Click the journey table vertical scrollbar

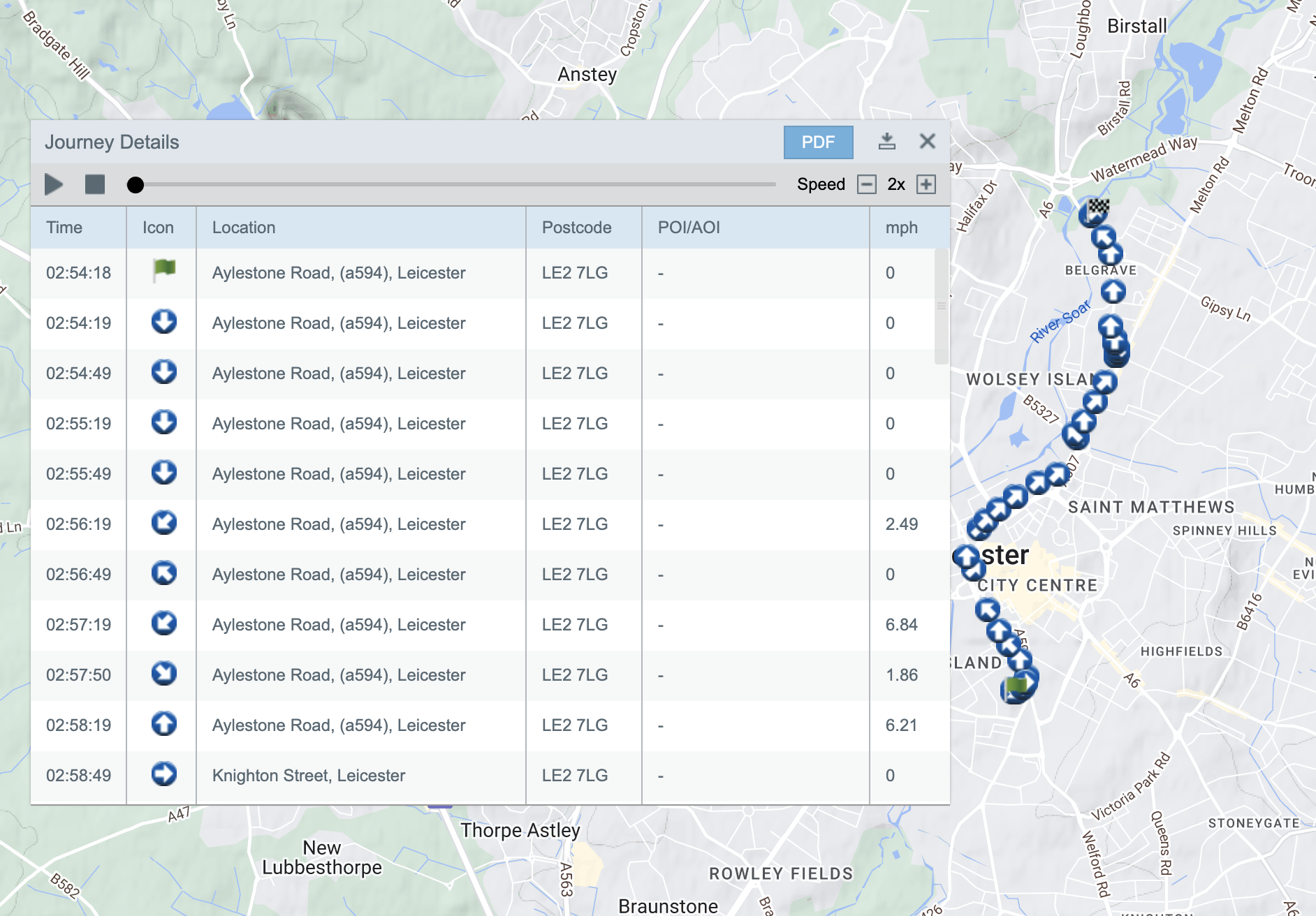tap(941, 306)
